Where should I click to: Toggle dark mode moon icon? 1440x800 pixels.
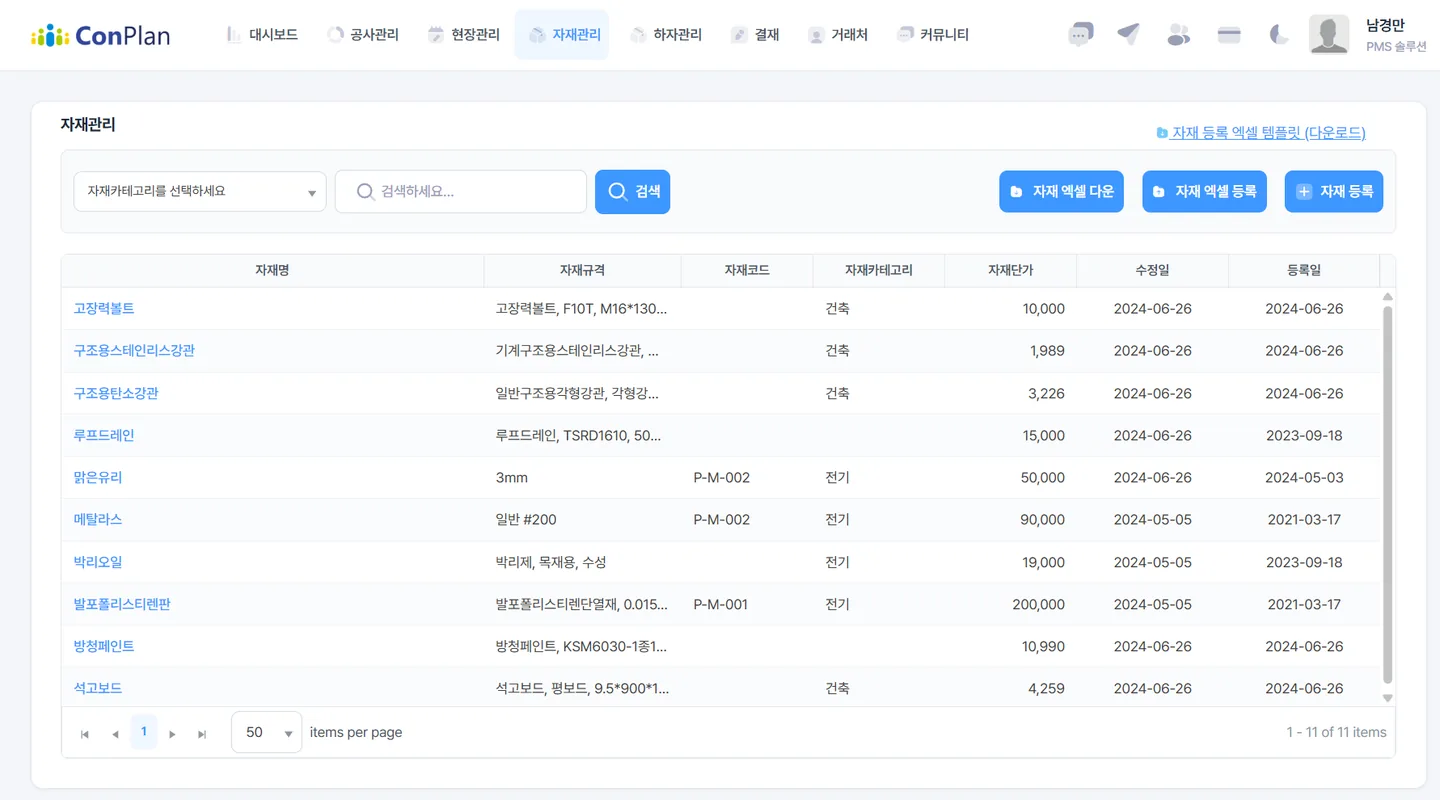(x=1279, y=35)
